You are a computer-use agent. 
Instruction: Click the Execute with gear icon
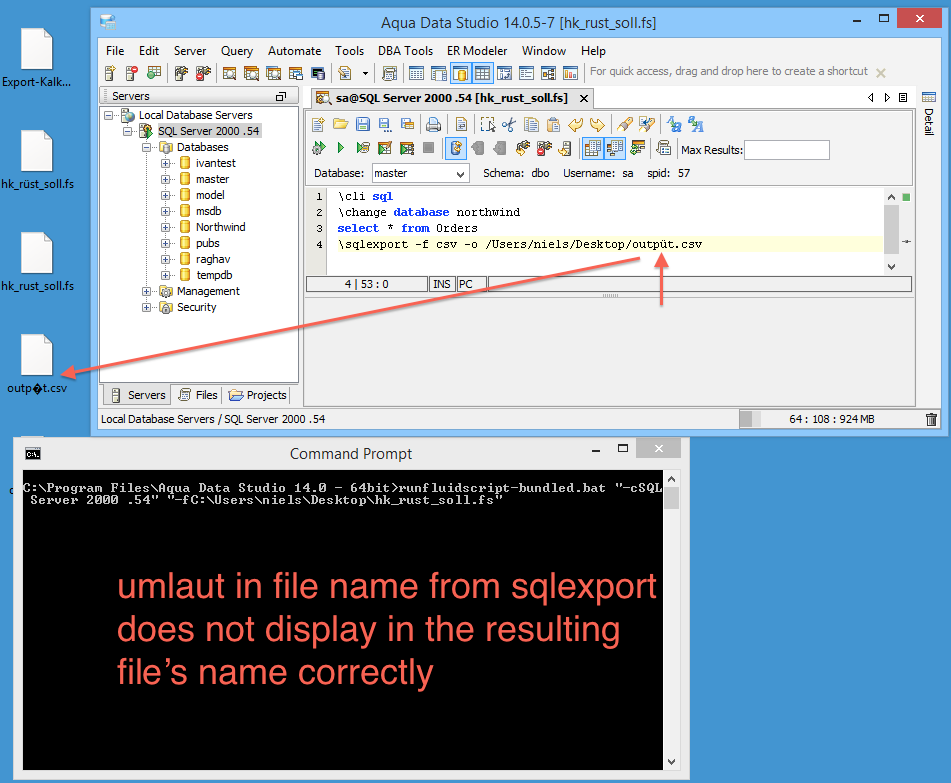(x=318, y=147)
